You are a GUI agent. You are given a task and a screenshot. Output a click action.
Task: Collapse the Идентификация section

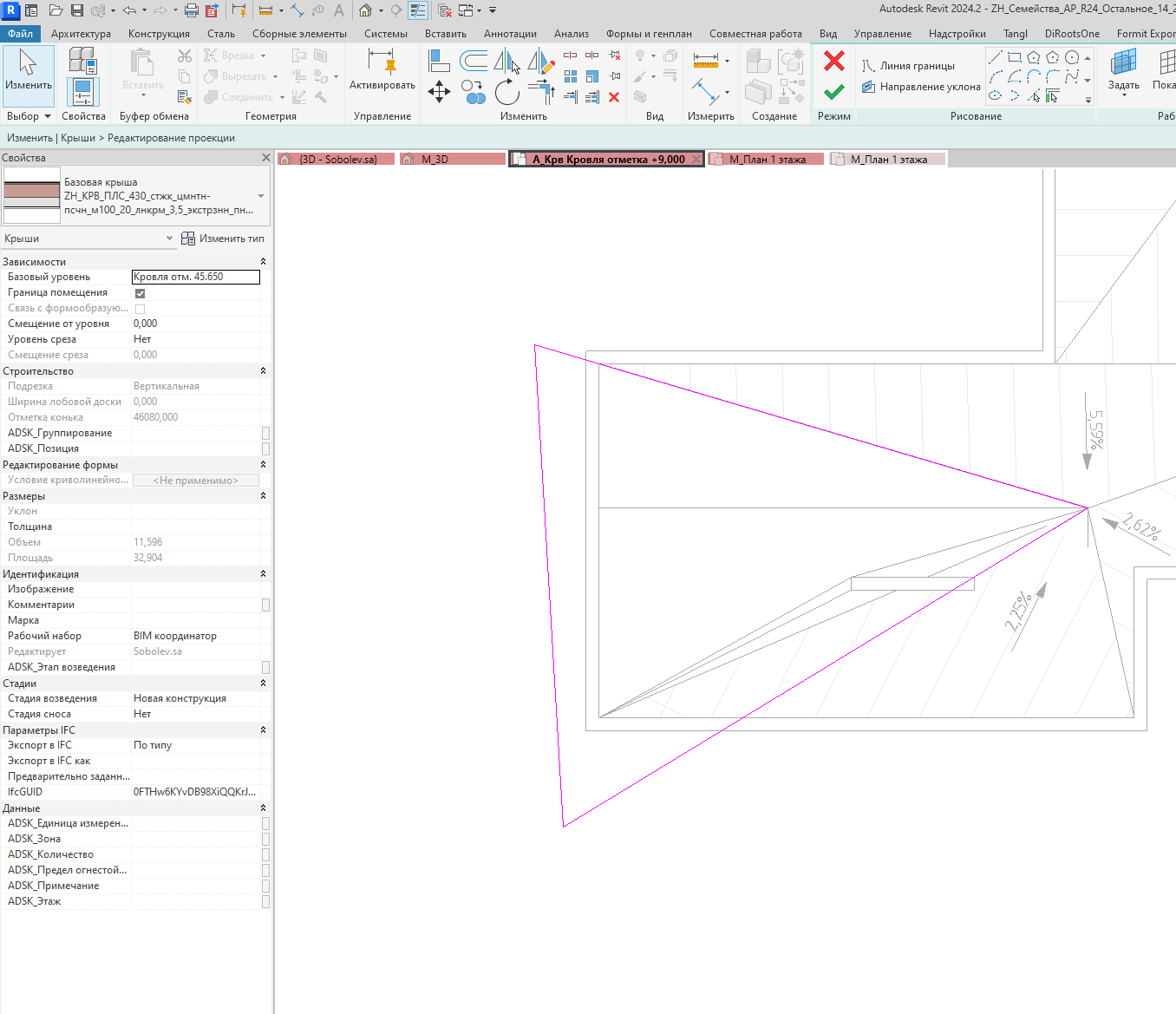click(263, 574)
